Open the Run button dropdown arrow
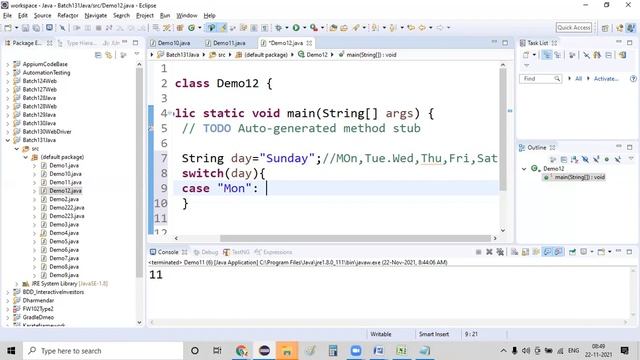The image size is (640, 360). click(304, 28)
